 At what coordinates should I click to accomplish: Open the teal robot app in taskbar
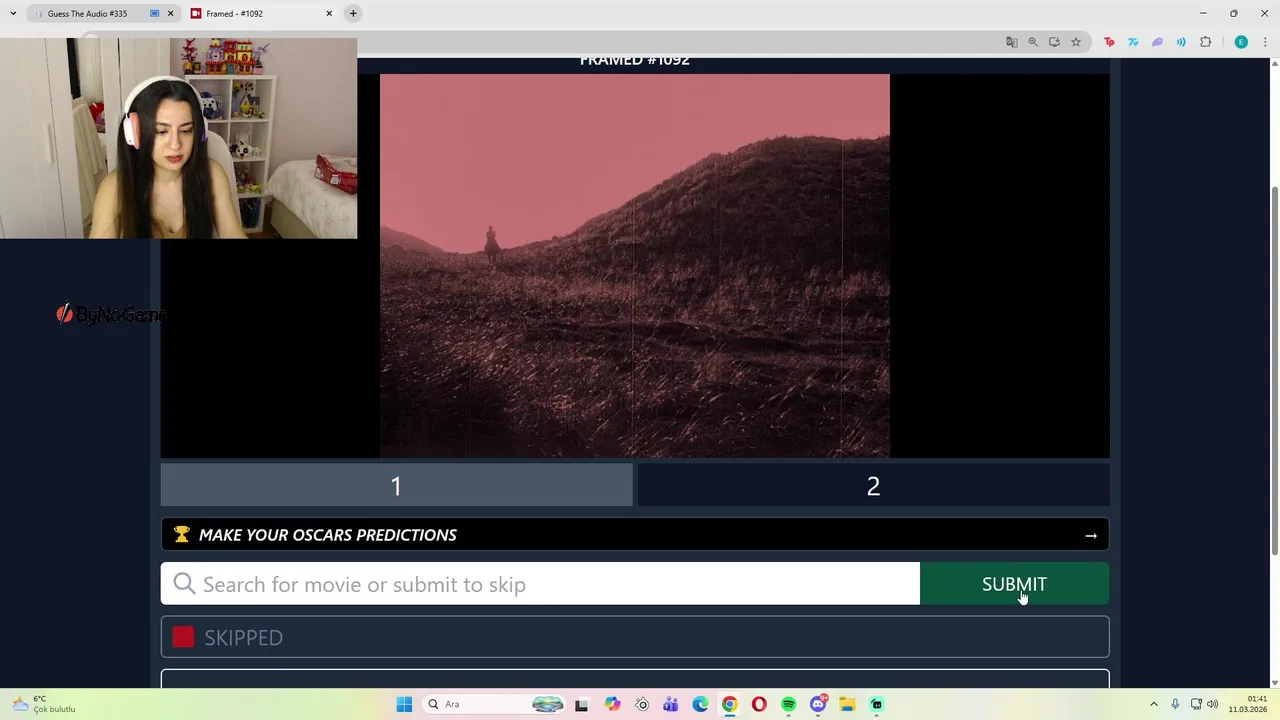[x=877, y=704]
